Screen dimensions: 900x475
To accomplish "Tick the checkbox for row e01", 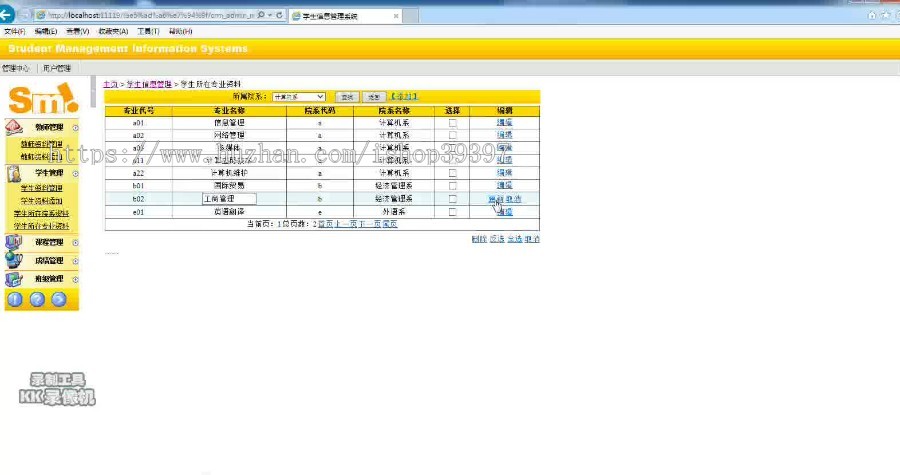I will tap(453, 212).
